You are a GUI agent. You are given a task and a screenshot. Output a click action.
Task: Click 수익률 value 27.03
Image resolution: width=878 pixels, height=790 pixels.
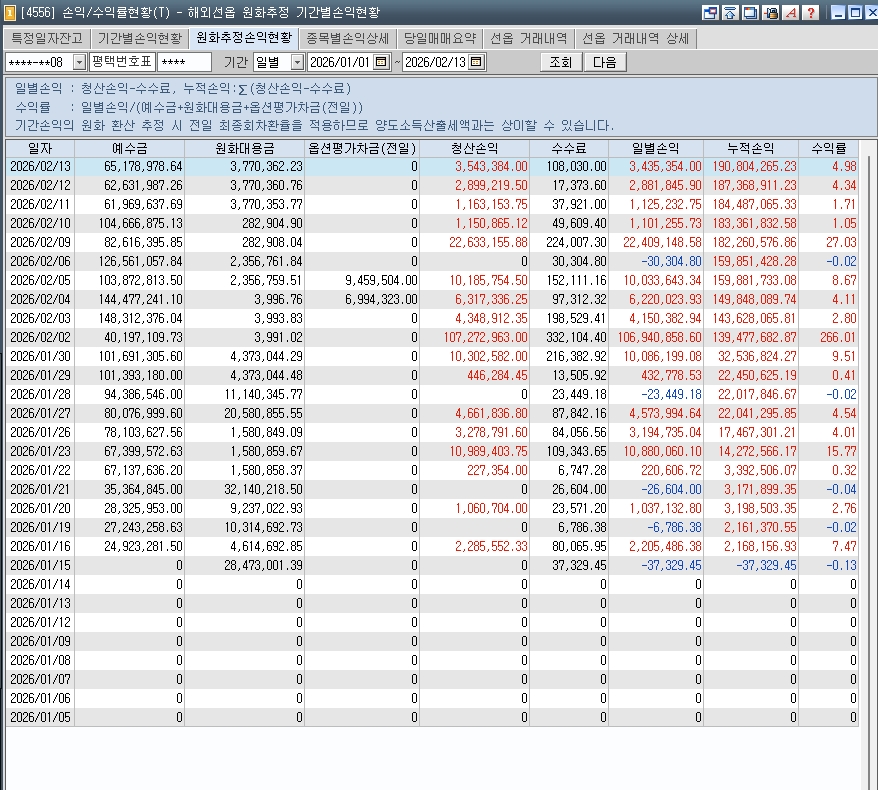tap(841, 242)
